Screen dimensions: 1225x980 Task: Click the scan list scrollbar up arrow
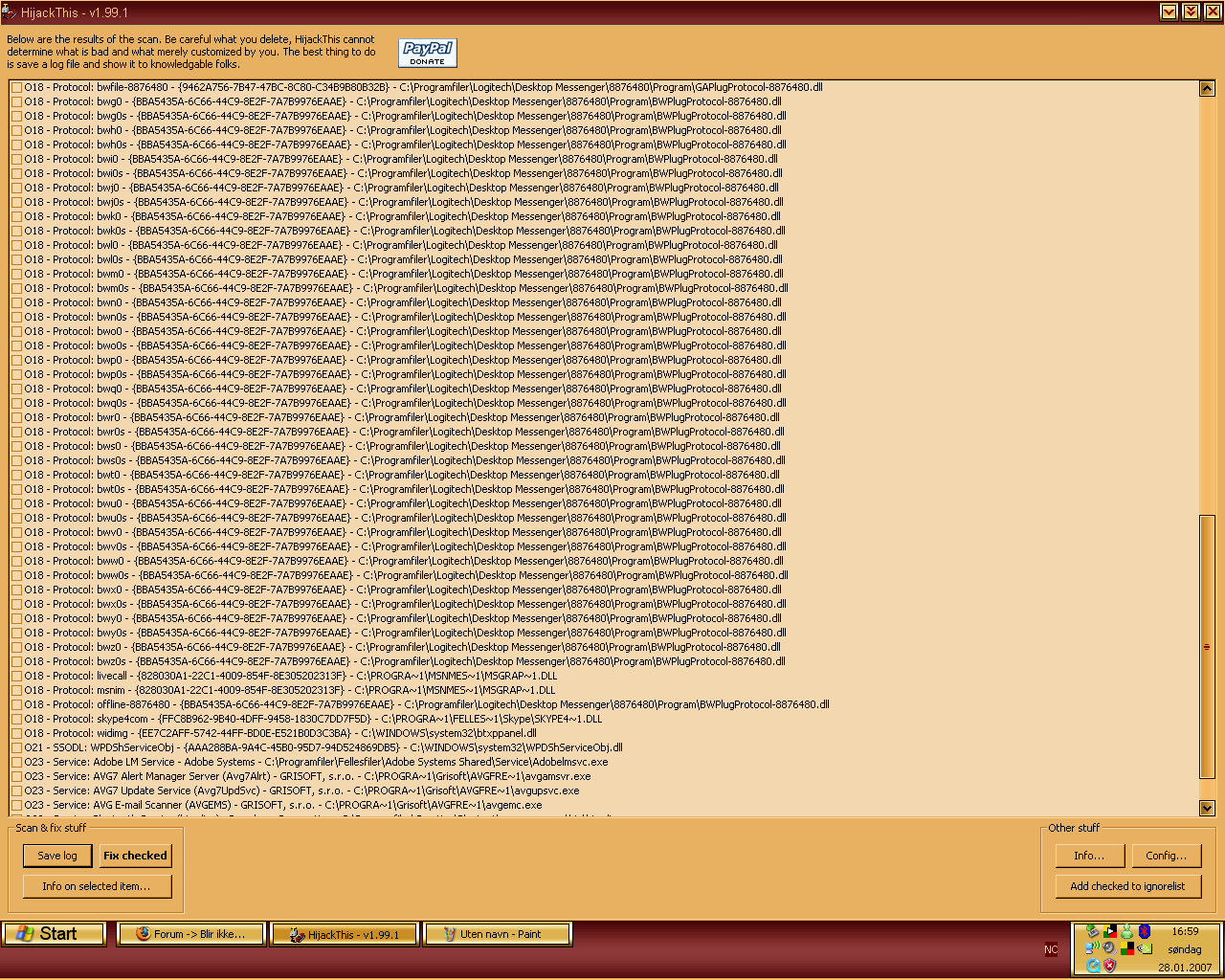pyautogui.click(x=1207, y=88)
